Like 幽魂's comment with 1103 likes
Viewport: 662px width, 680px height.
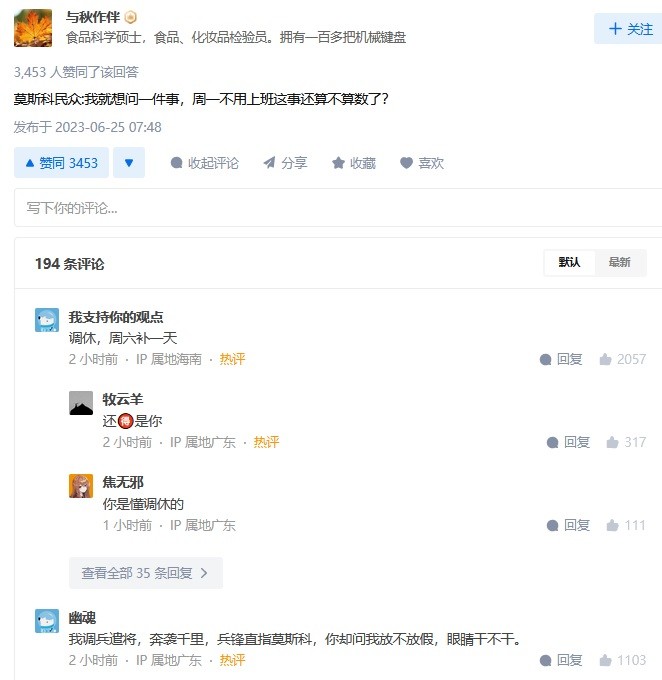623,660
